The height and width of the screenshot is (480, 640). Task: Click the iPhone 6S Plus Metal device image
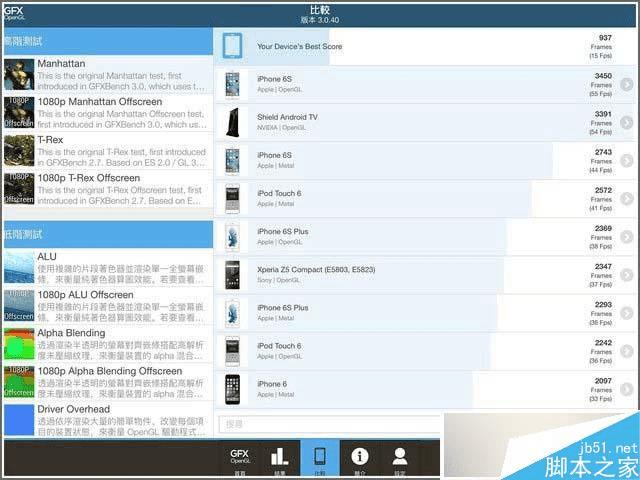[232, 313]
